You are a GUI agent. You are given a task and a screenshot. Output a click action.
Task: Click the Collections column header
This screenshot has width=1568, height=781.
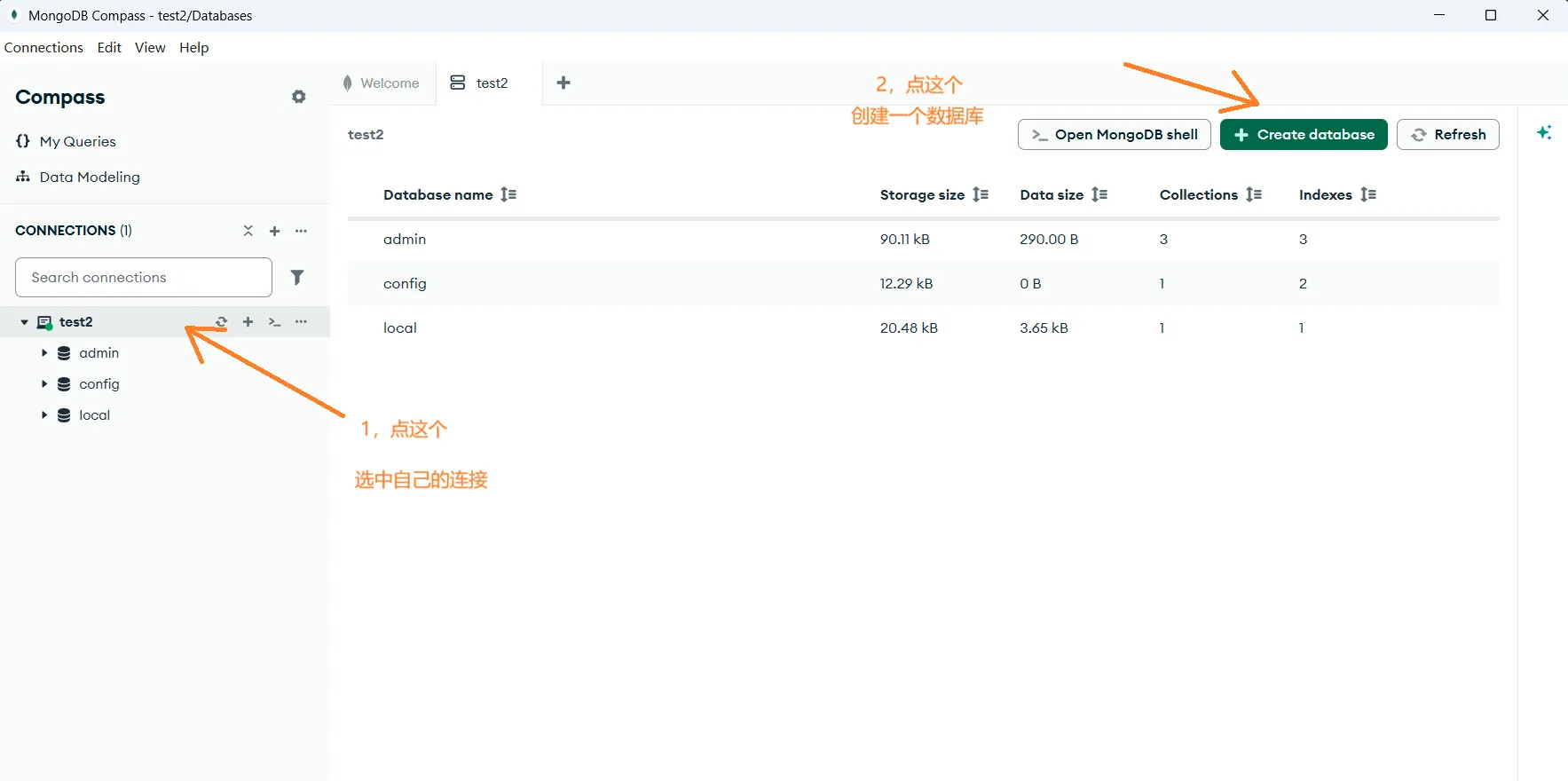1198,194
